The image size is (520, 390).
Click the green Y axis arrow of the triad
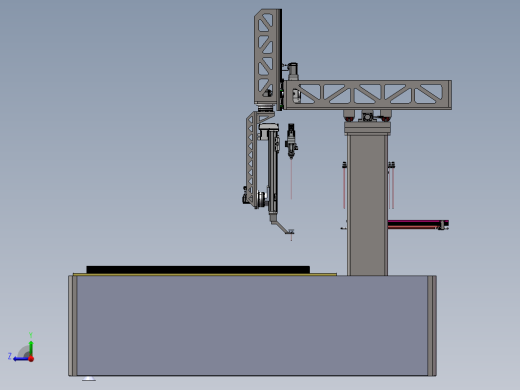click(x=31, y=347)
